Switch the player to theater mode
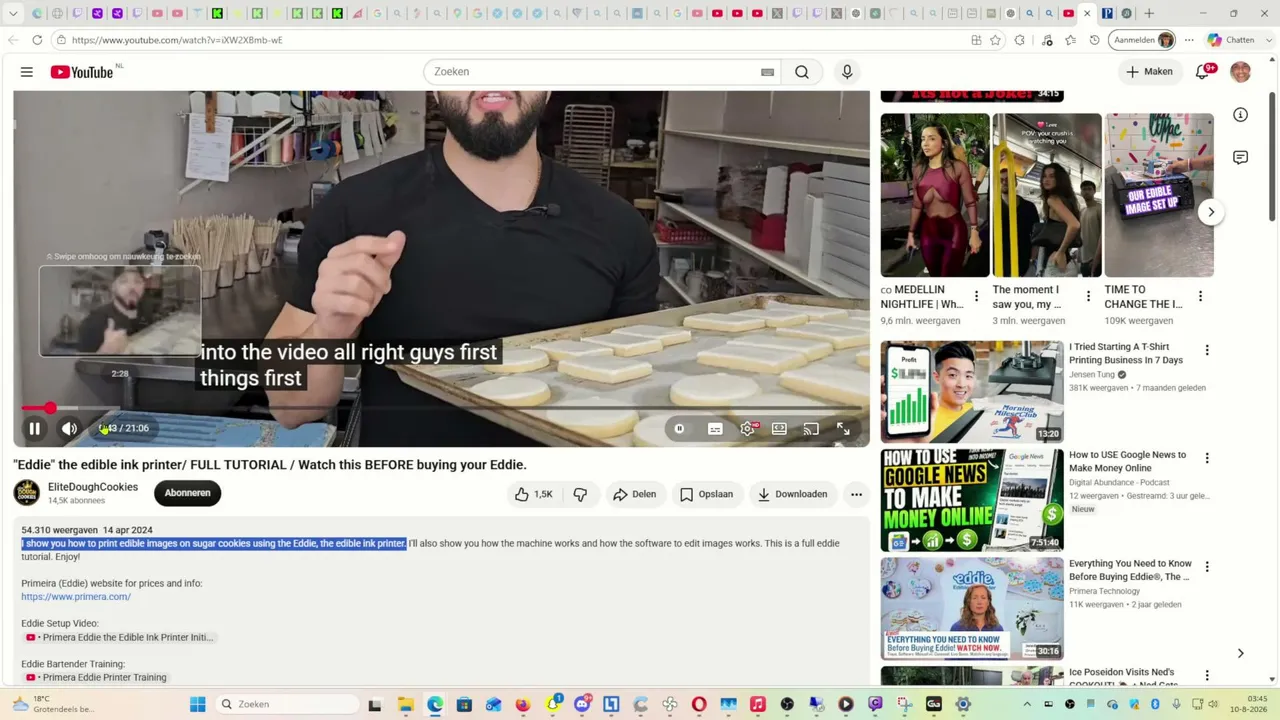 point(779,429)
